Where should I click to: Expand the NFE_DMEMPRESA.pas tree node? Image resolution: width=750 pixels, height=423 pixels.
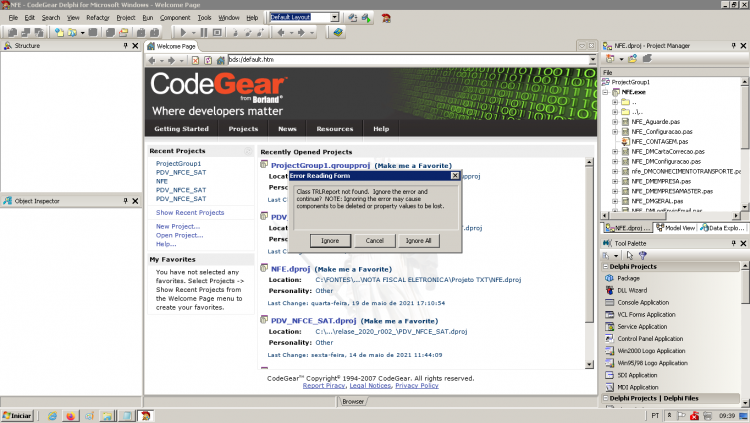(x=615, y=181)
